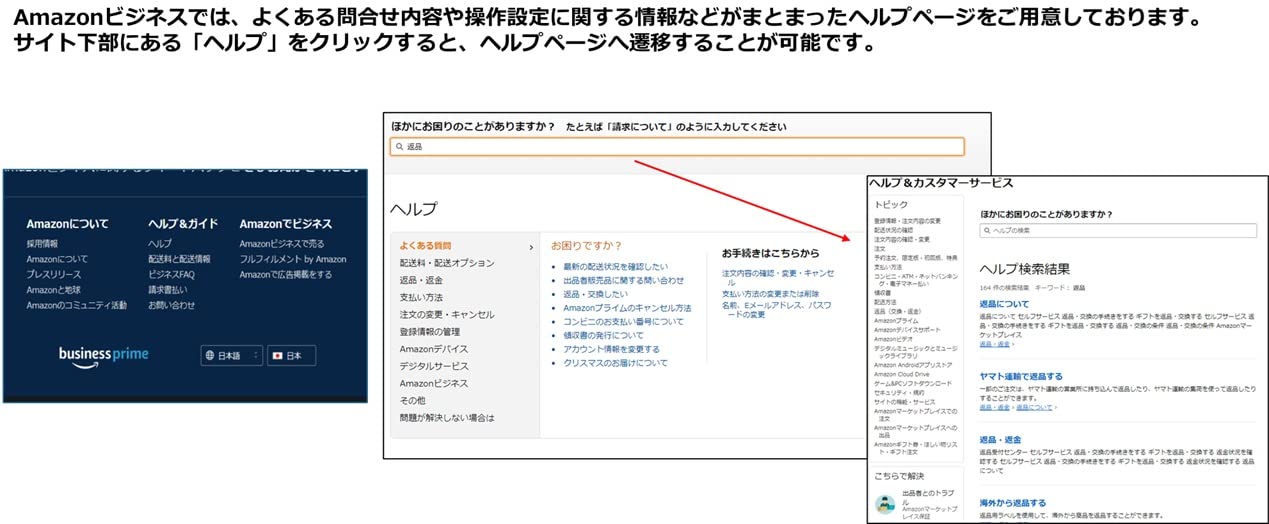The width and height of the screenshot is (1269, 524).
Task: Click the search field containing 返品
Action: (677, 147)
